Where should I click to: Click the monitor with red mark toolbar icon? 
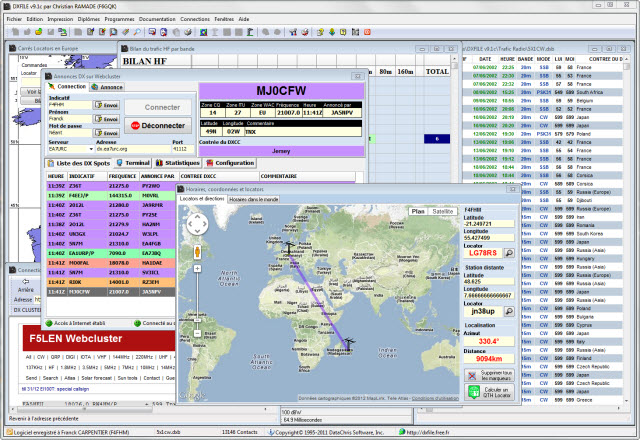tap(152, 32)
